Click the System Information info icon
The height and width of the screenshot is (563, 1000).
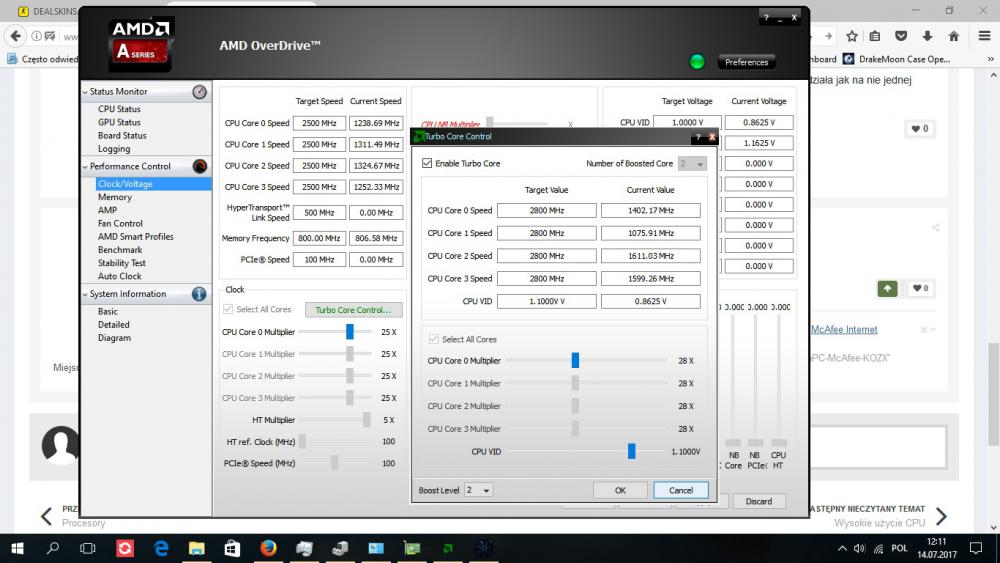click(199, 294)
